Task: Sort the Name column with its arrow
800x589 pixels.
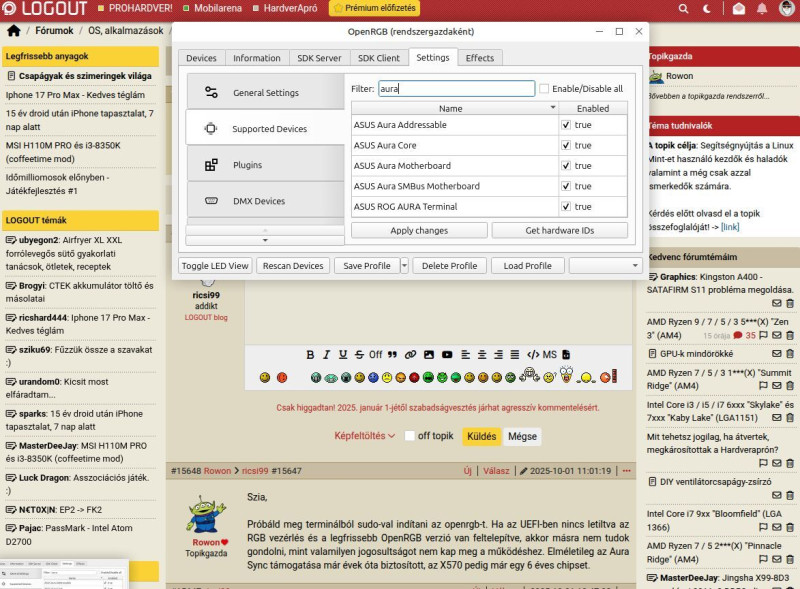Action: tap(553, 107)
